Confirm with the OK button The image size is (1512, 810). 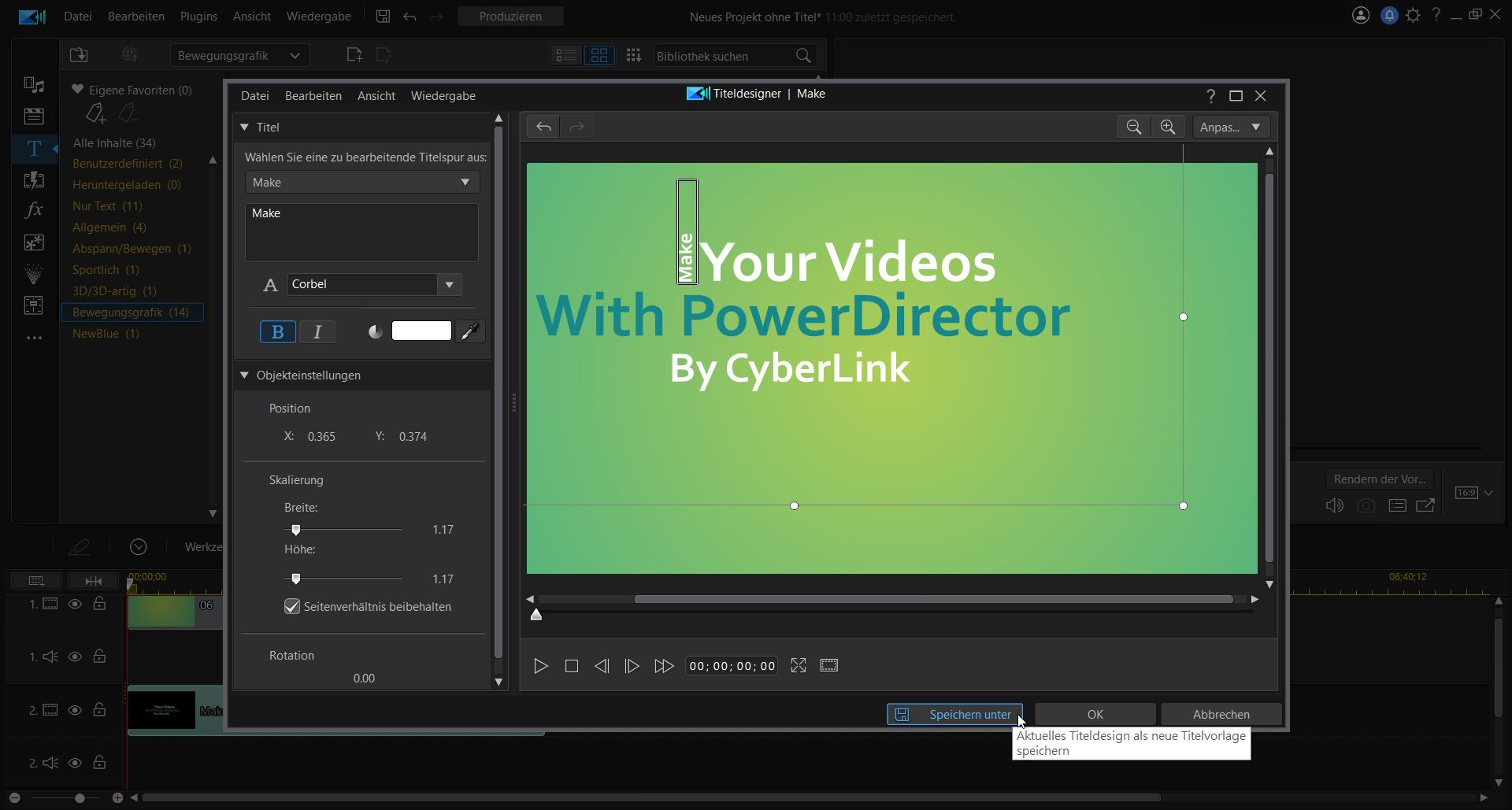click(x=1095, y=714)
